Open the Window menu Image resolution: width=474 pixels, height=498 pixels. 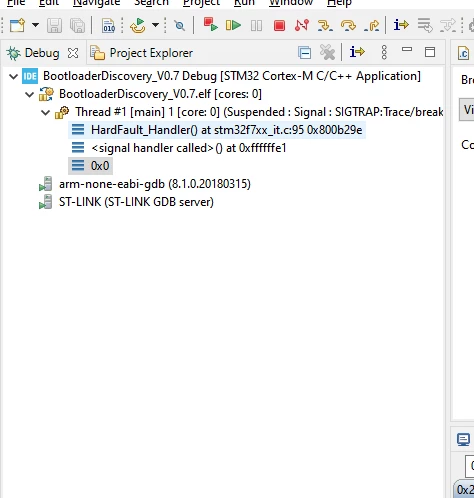coord(291,3)
